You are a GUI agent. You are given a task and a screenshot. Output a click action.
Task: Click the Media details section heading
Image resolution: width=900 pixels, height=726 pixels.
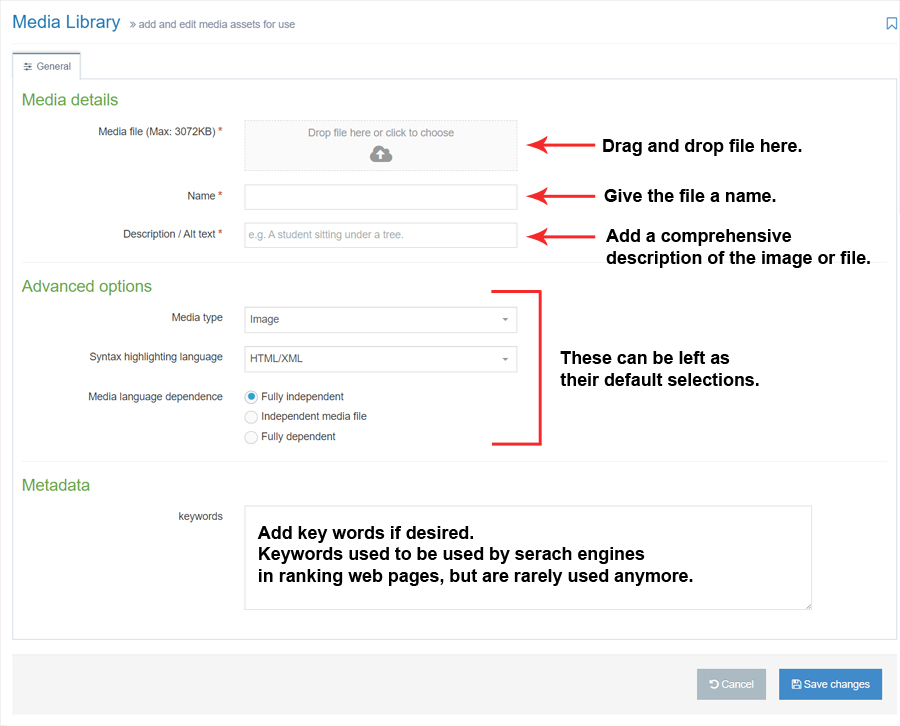point(70,100)
